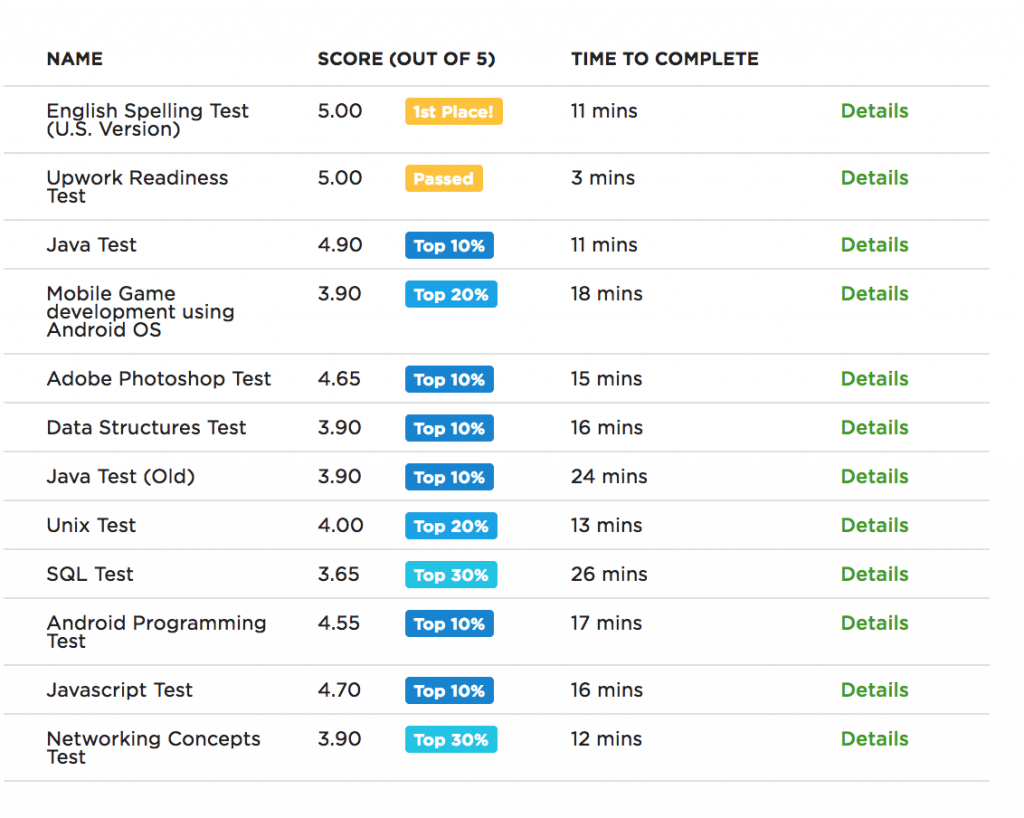1024x818 pixels.
Task: Open Details for Networking Concepts Test
Action: coord(874,740)
